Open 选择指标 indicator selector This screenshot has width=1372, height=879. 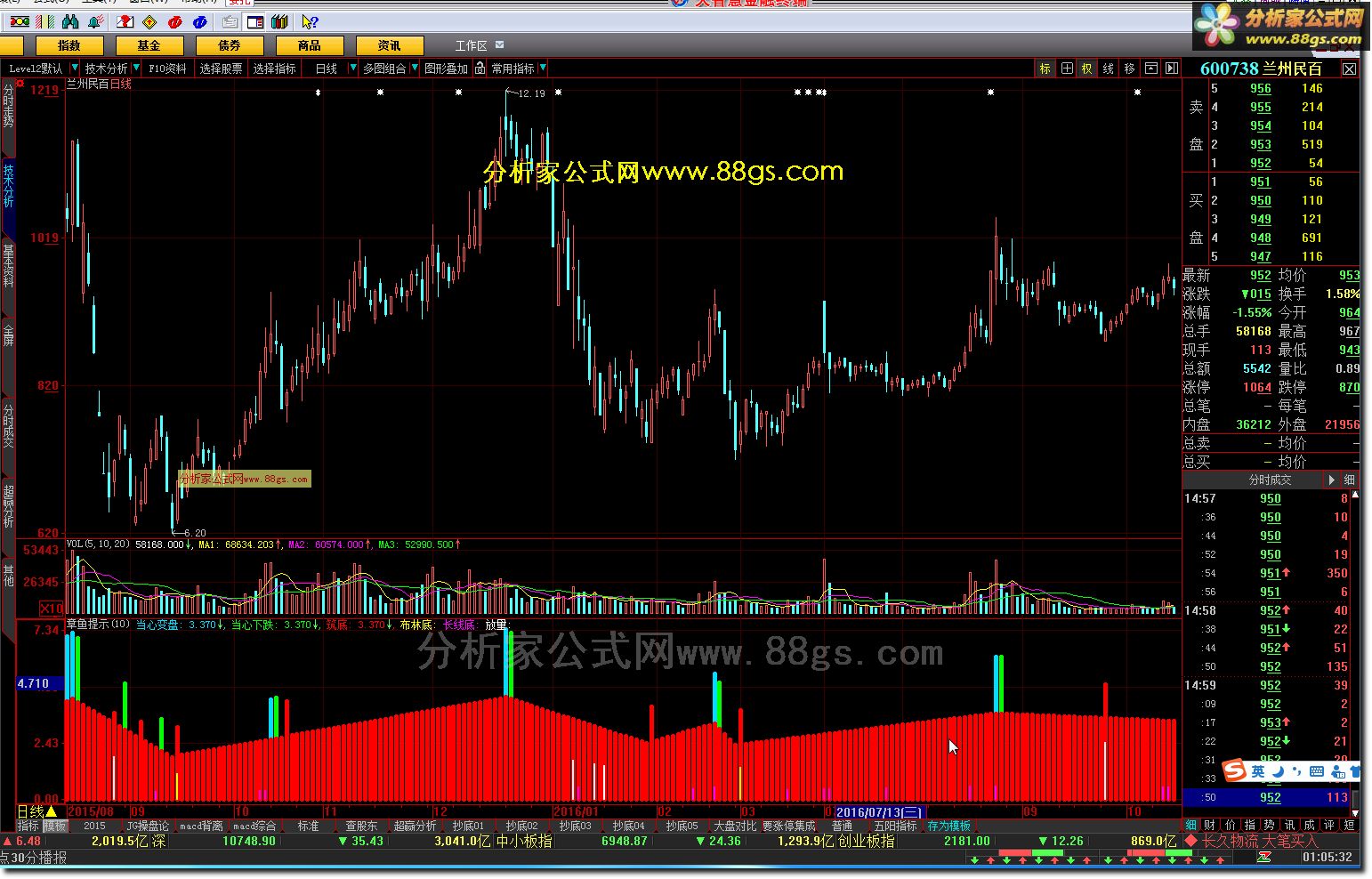tap(274, 69)
